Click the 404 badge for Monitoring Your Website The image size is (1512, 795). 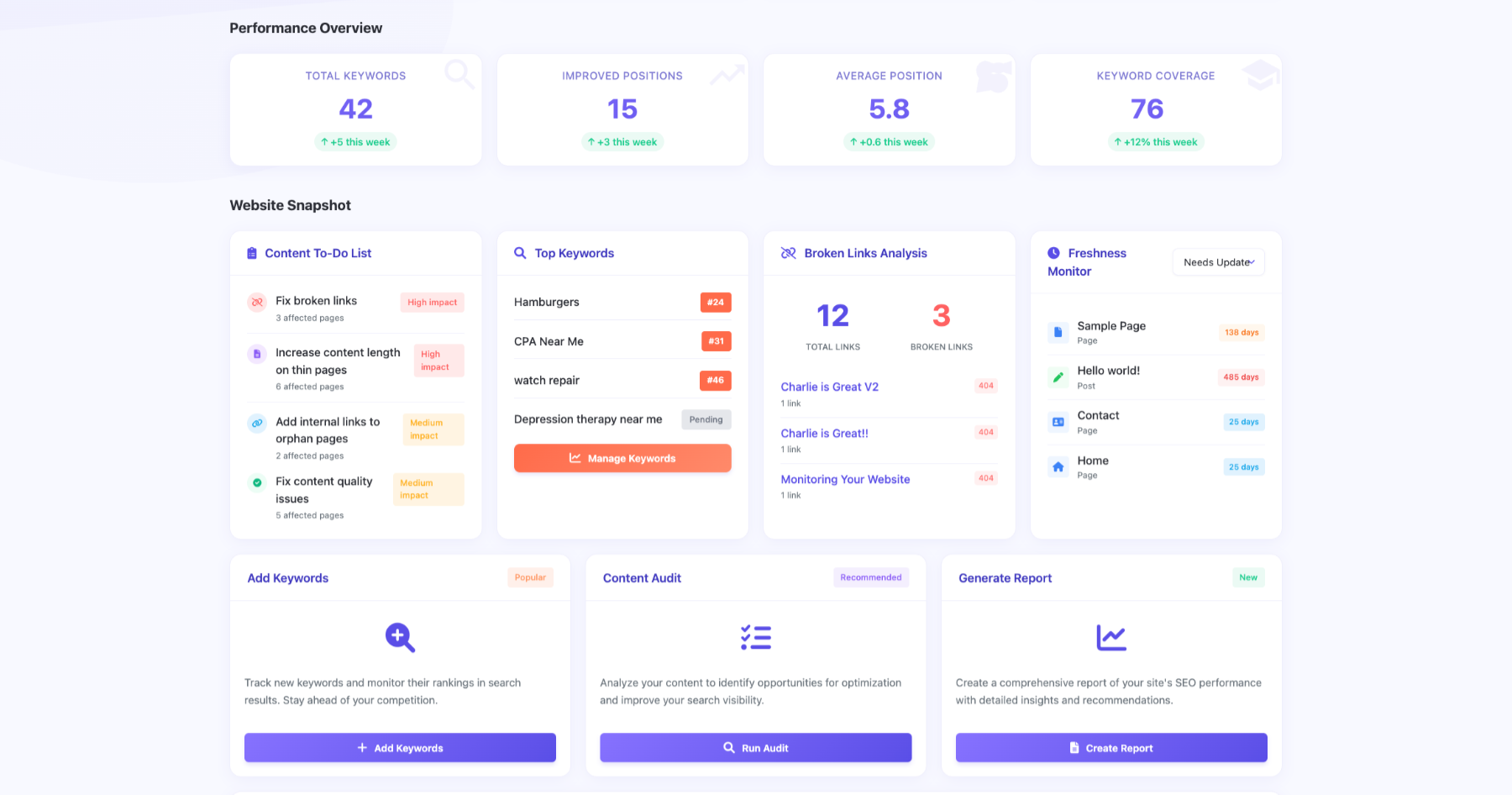pyautogui.click(x=986, y=478)
